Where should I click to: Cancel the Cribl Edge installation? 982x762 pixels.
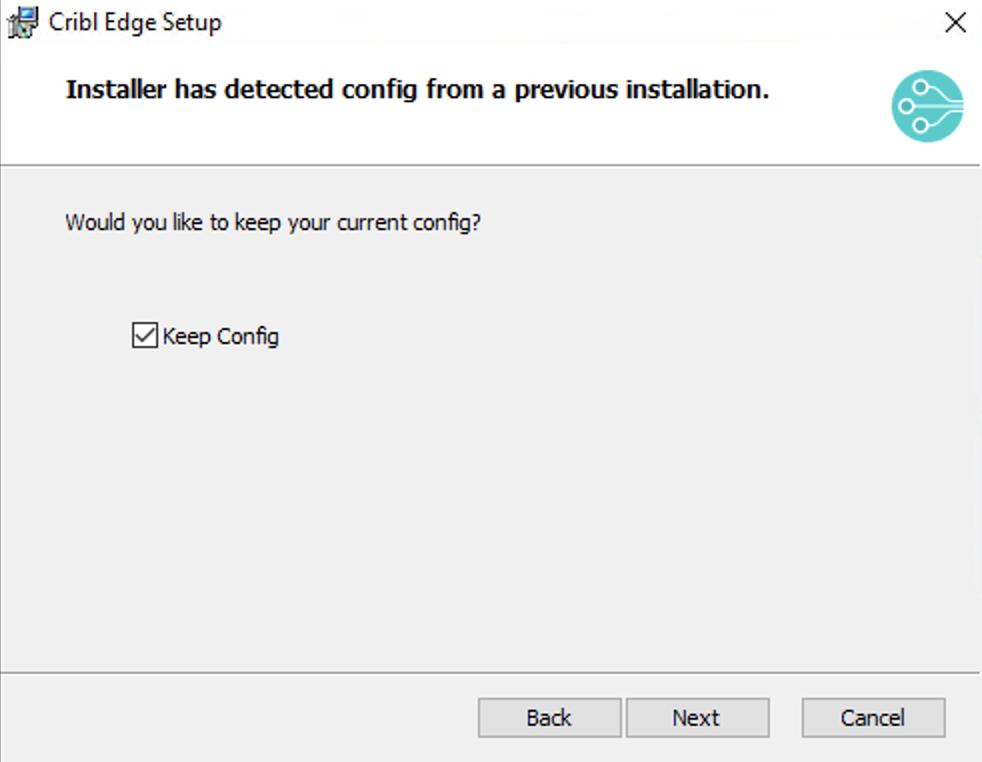872,717
